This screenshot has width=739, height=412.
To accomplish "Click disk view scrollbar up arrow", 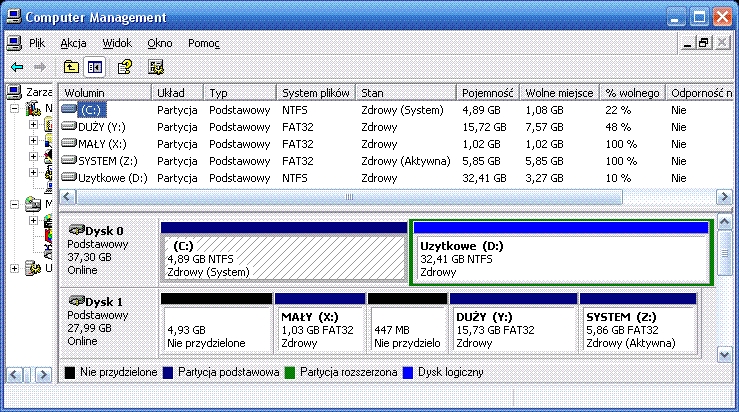I will [x=724, y=222].
